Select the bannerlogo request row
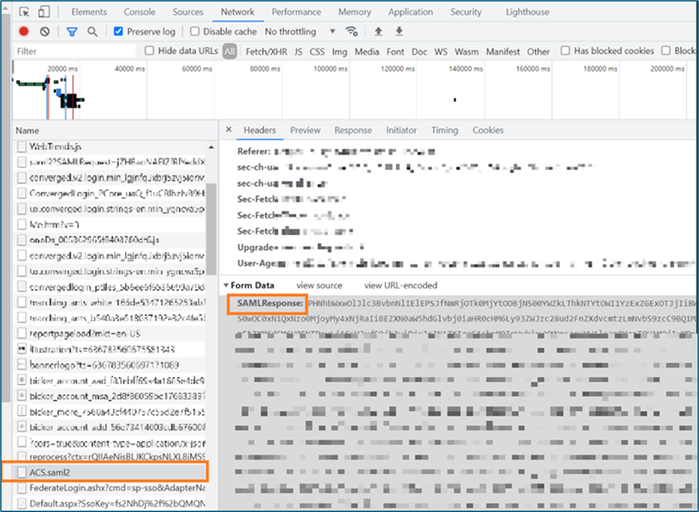Viewport: 699px width, 512px height. (x=111, y=365)
